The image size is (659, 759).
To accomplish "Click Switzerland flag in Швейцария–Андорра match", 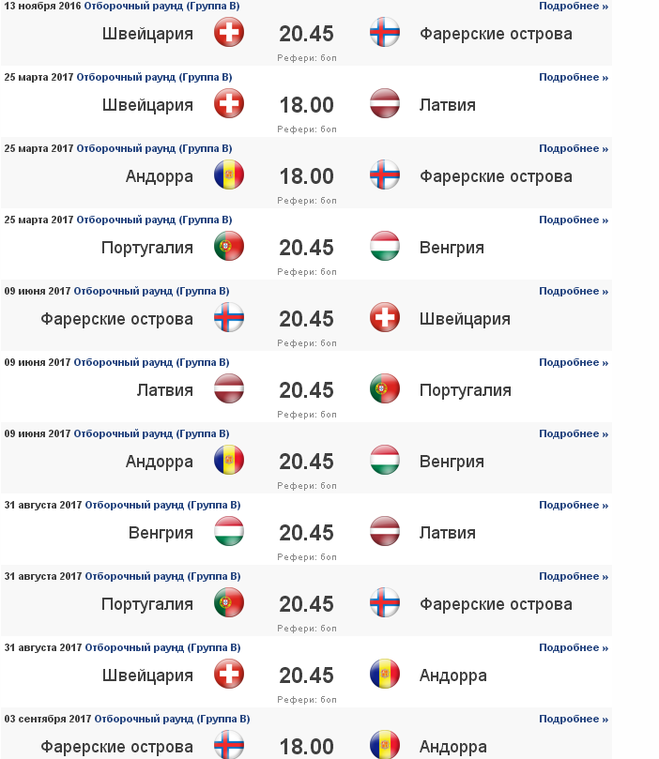I will tap(229, 675).
